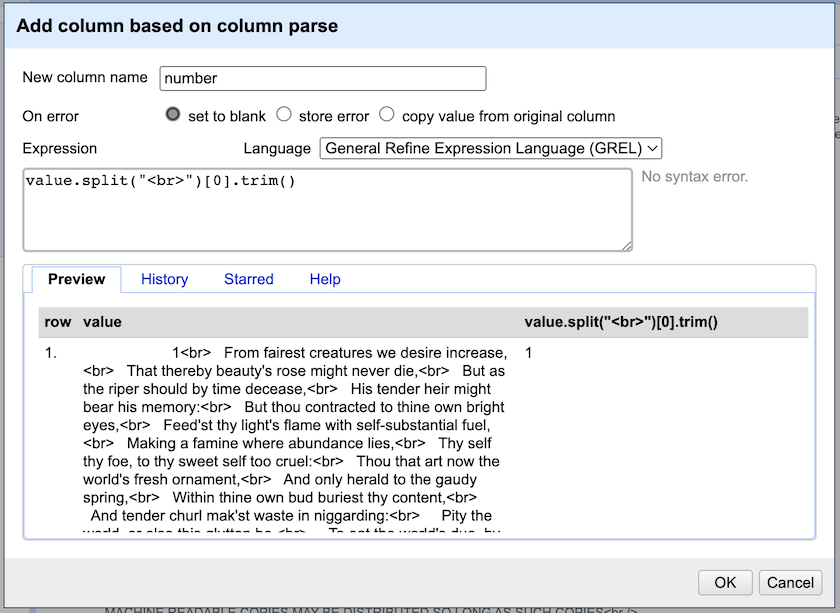Image resolution: width=840 pixels, height=613 pixels.
Task: Click the result value "1" in preview
Action: tap(529, 353)
